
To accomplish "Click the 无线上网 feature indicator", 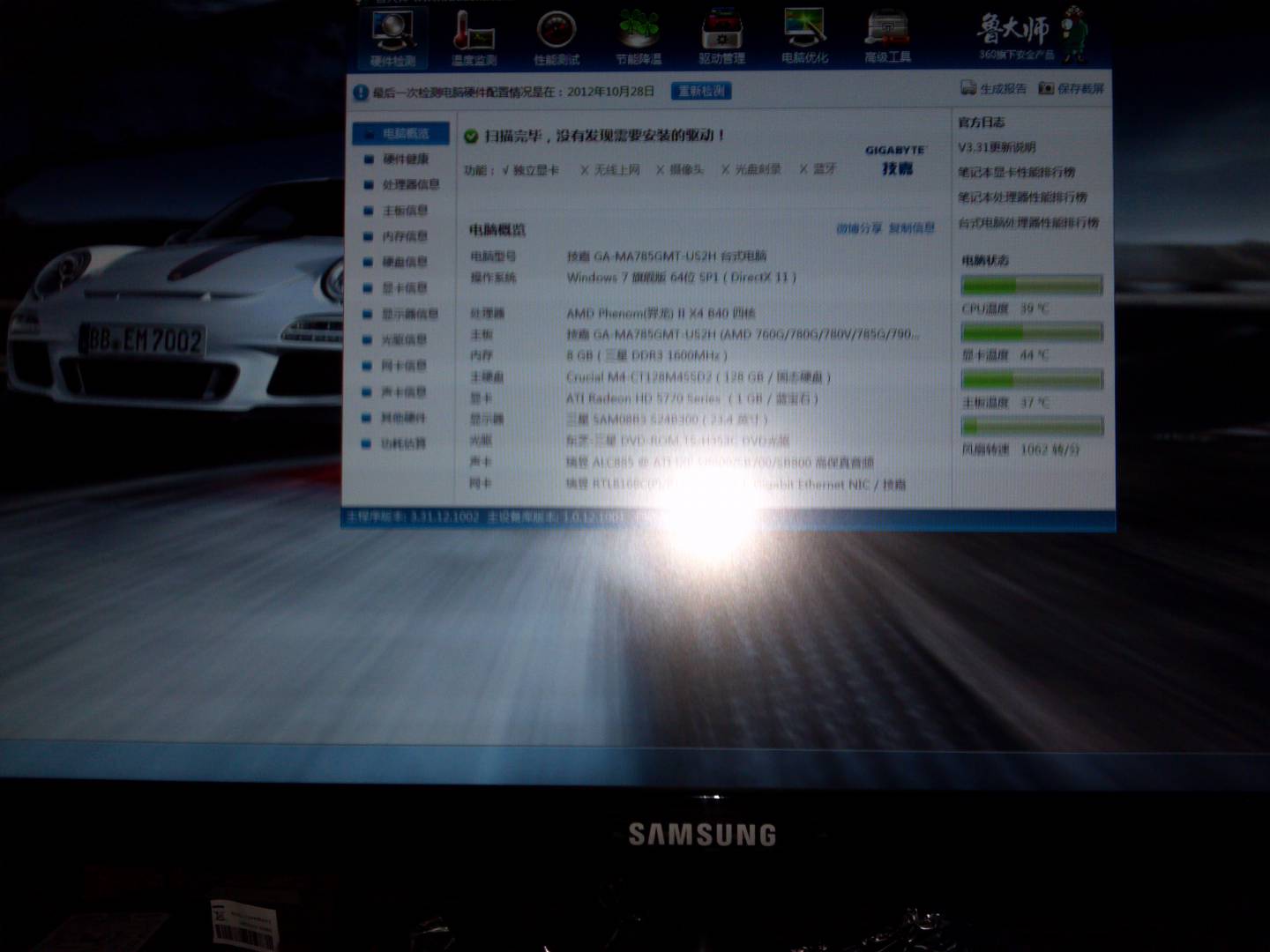I will [x=610, y=169].
